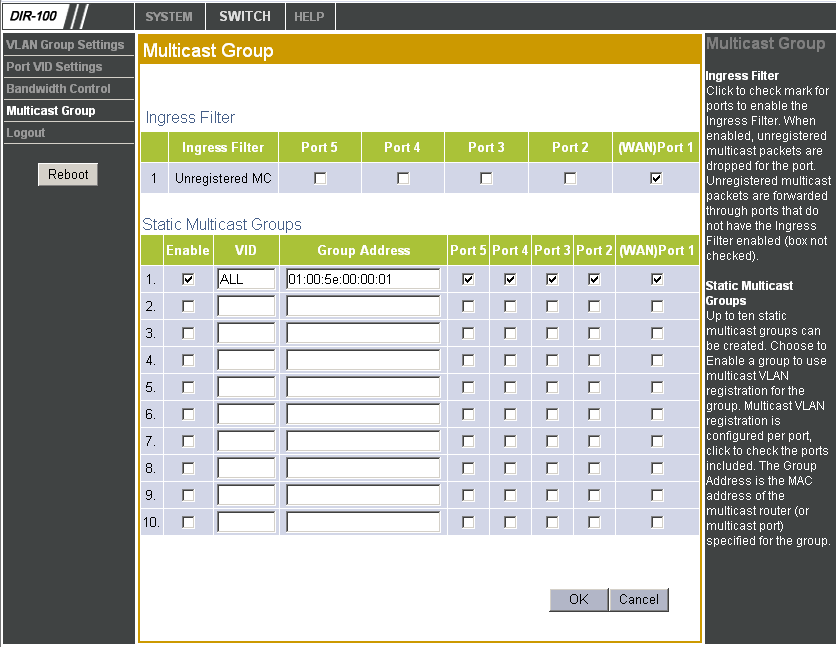Check Enable for static group 8
This screenshot has height=647, width=836.
(x=188, y=468)
